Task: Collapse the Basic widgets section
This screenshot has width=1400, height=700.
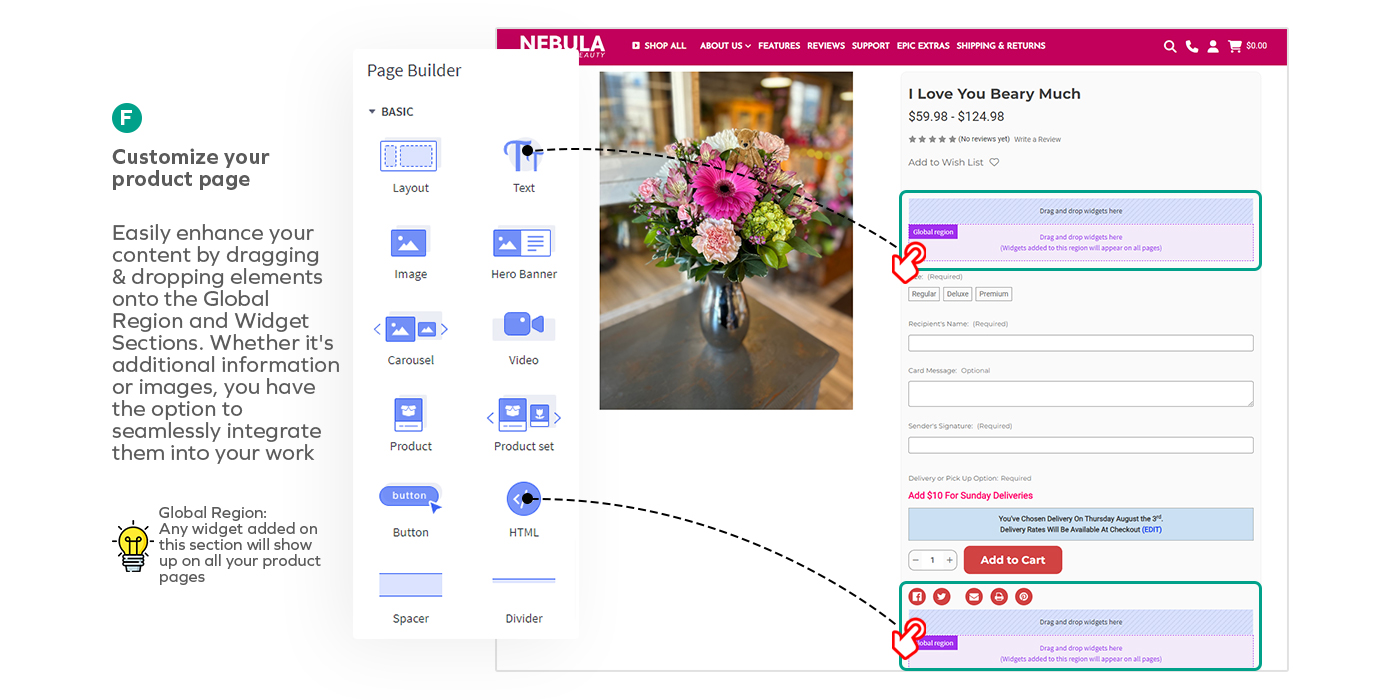Action: (x=372, y=111)
